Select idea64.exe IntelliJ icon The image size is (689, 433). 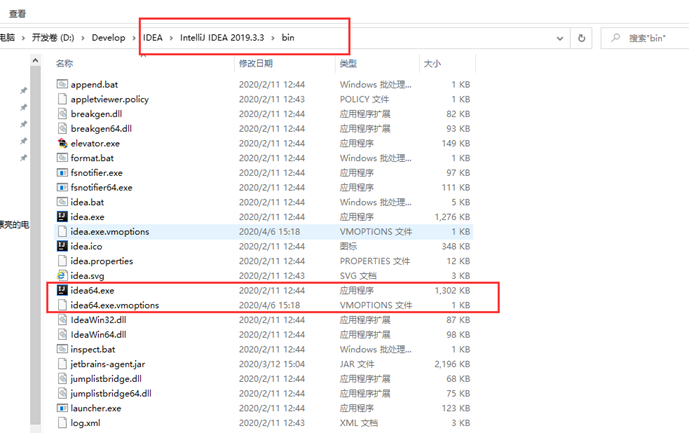[62, 290]
